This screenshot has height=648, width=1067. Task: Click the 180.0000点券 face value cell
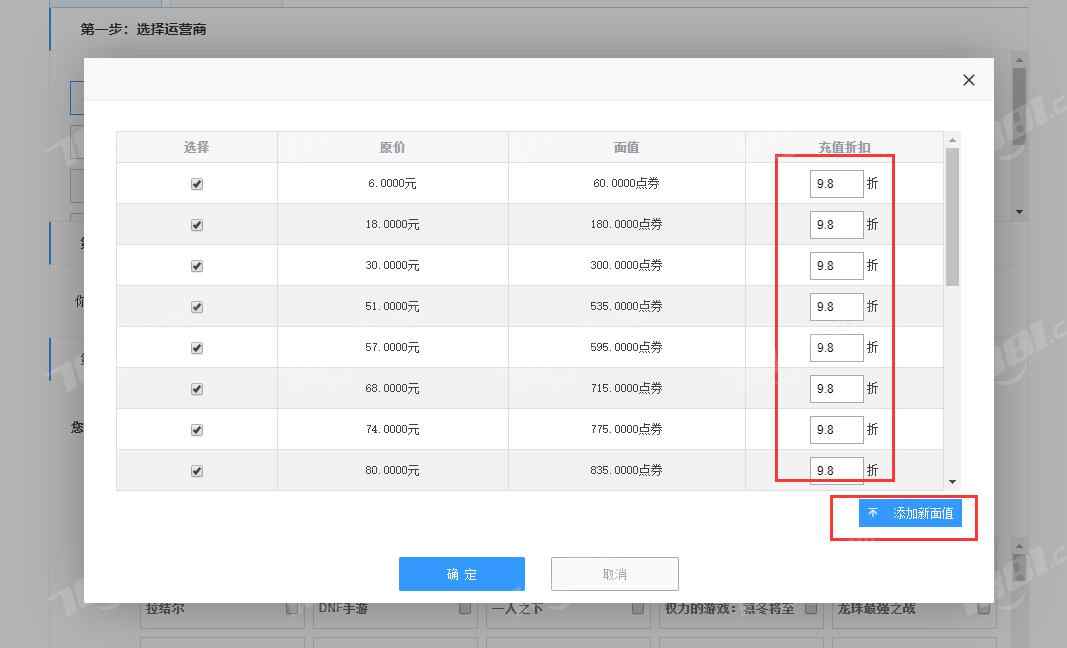tap(626, 224)
